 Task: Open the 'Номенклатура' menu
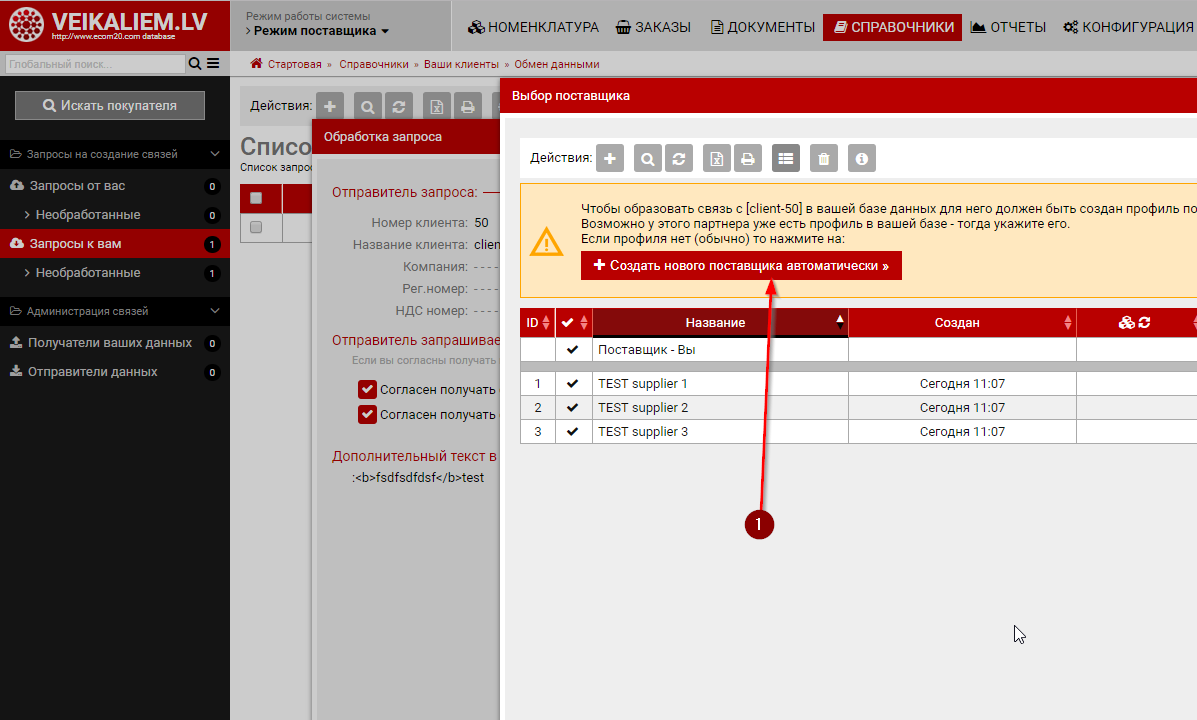[533, 27]
